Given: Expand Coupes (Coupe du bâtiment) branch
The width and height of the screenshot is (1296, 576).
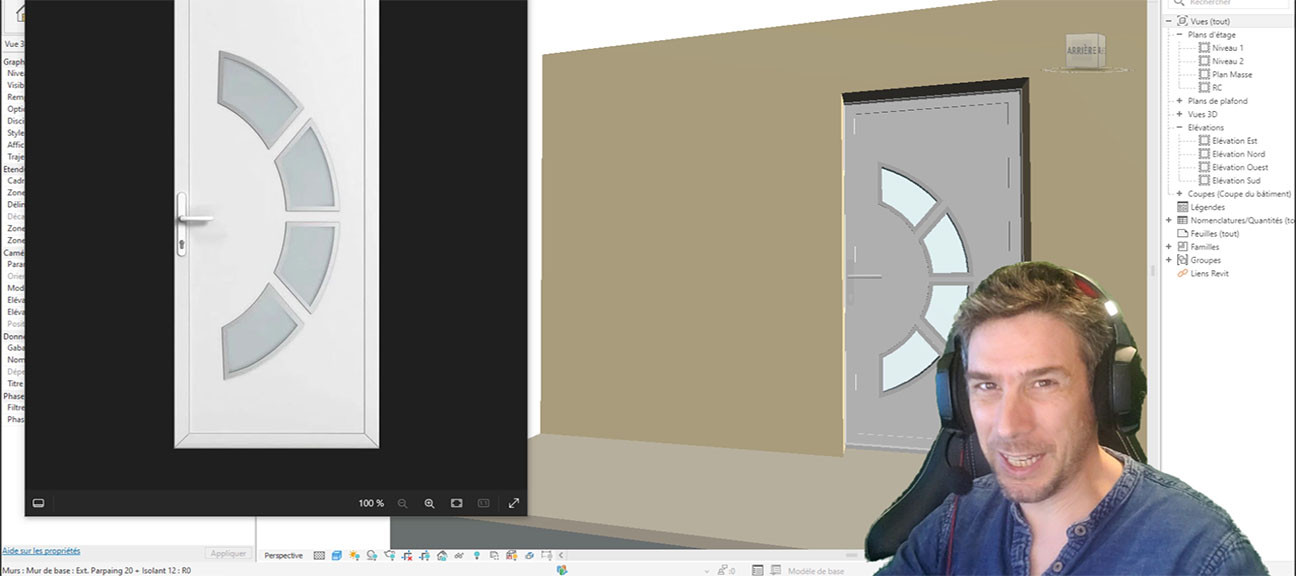Looking at the screenshot, I should point(1179,194).
